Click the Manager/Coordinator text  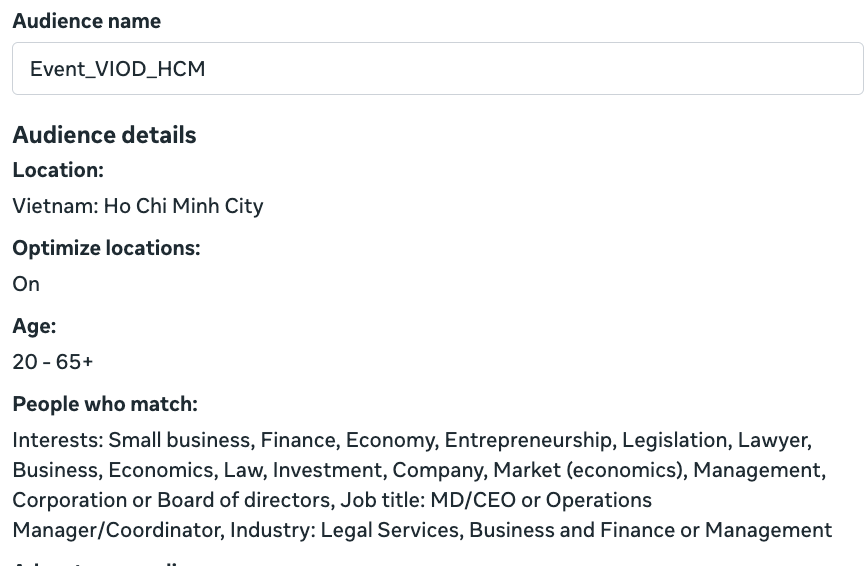(x=118, y=530)
